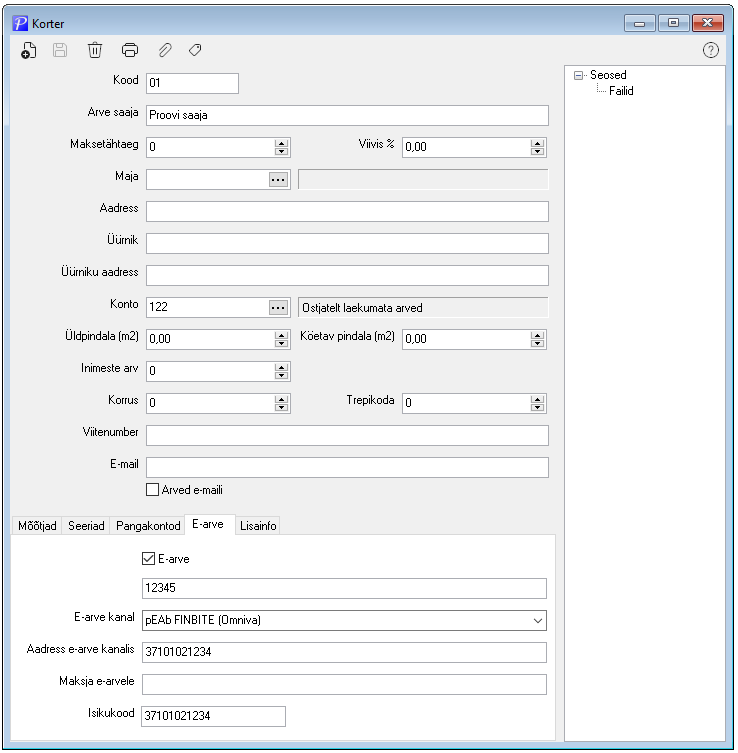Increase Üldpindala (m2) with the up arrow
Screen dimensions: 738x753
pos(281,335)
